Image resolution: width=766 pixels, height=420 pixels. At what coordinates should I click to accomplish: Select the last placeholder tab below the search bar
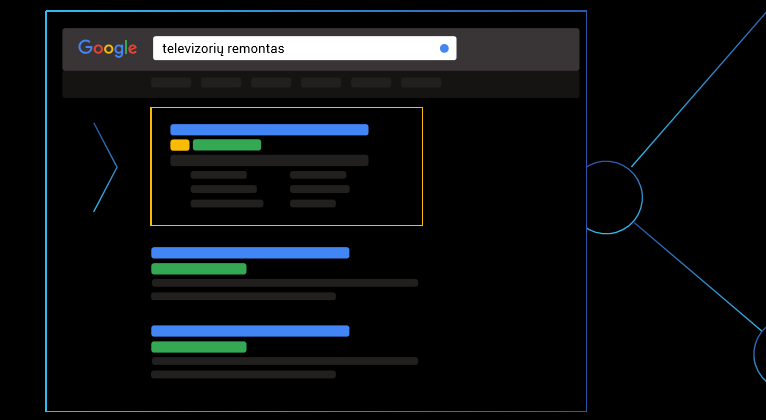421,83
